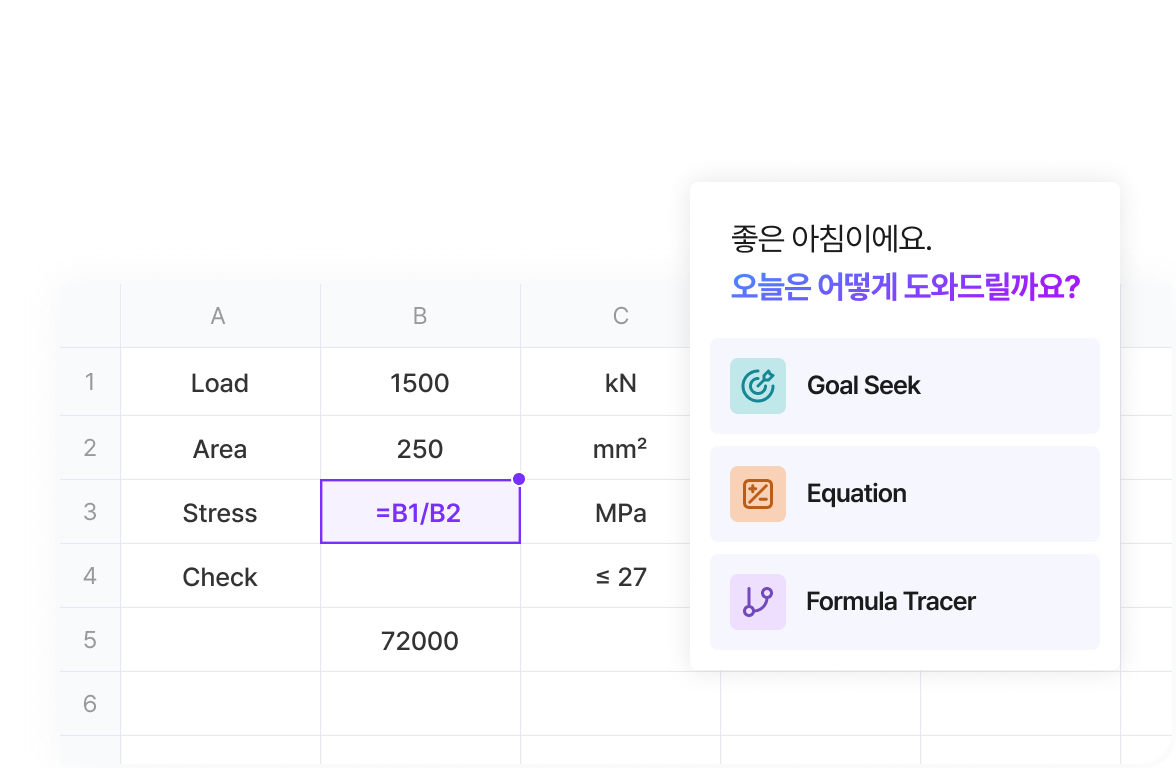Click the cell with value 1500

pyautogui.click(x=420, y=383)
